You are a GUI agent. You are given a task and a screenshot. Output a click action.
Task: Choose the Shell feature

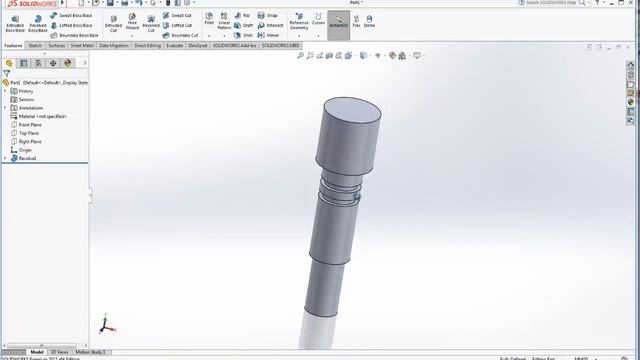click(243, 36)
